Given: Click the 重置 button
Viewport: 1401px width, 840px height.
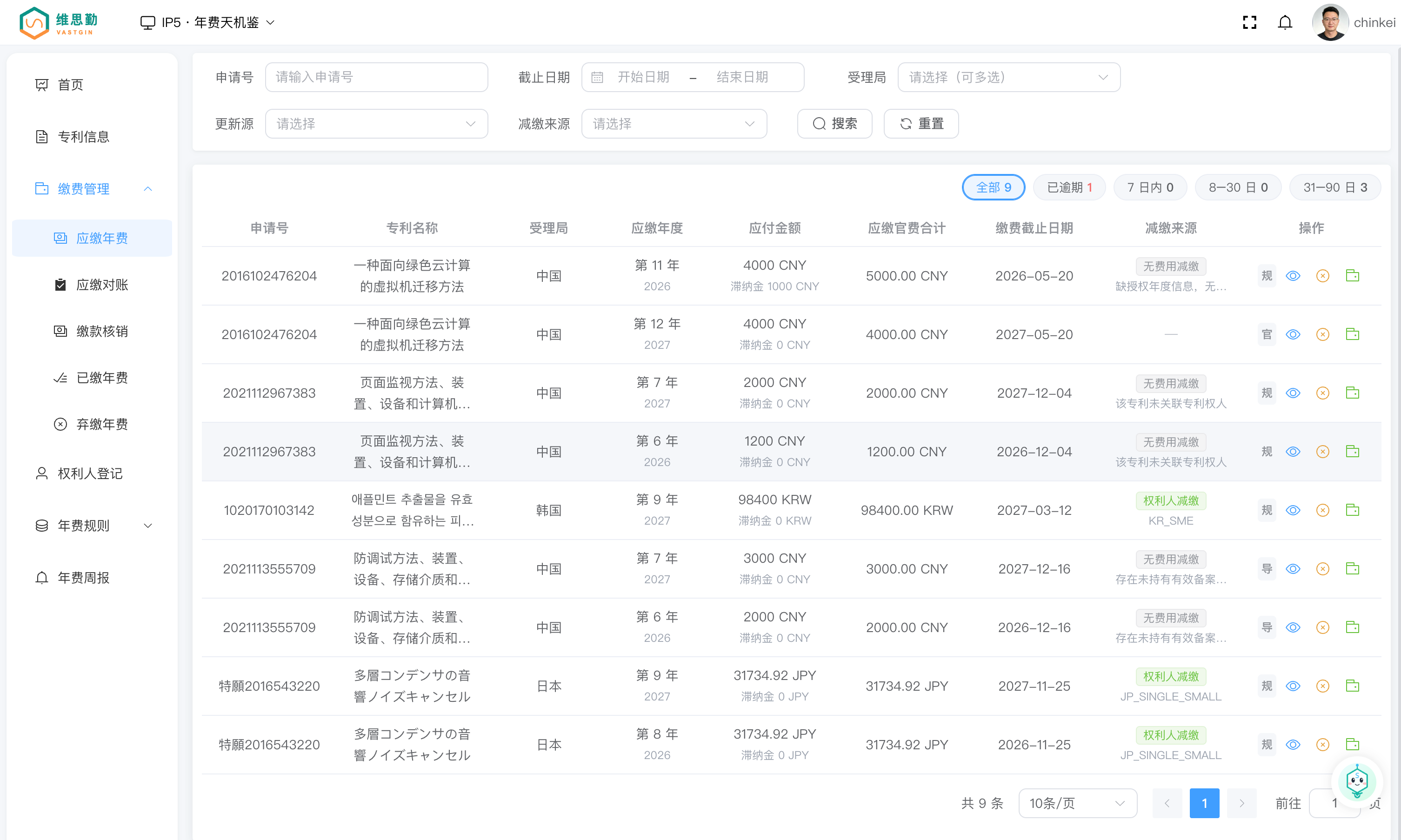Looking at the screenshot, I should (x=921, y=123).
